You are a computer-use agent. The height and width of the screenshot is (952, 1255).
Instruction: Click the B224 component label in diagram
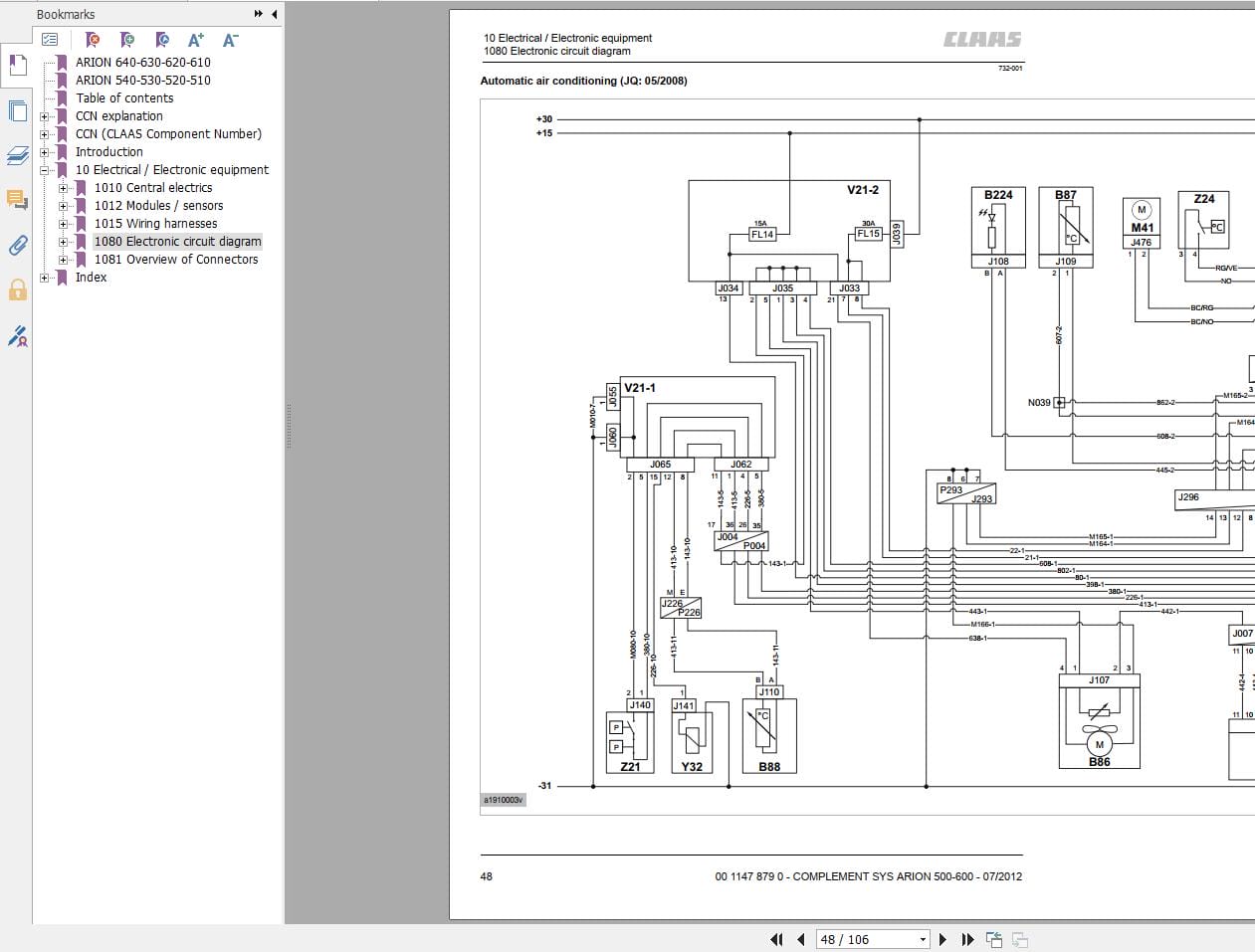pyautogui.click(x=998, y=195)
